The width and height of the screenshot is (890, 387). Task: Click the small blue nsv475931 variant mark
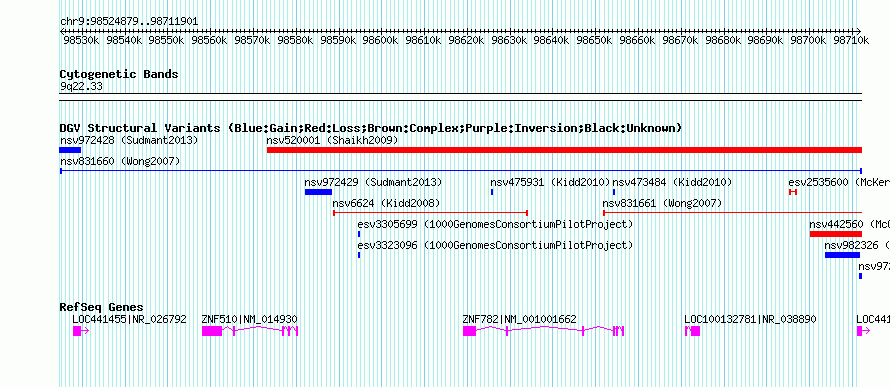[x=492, y=192]
